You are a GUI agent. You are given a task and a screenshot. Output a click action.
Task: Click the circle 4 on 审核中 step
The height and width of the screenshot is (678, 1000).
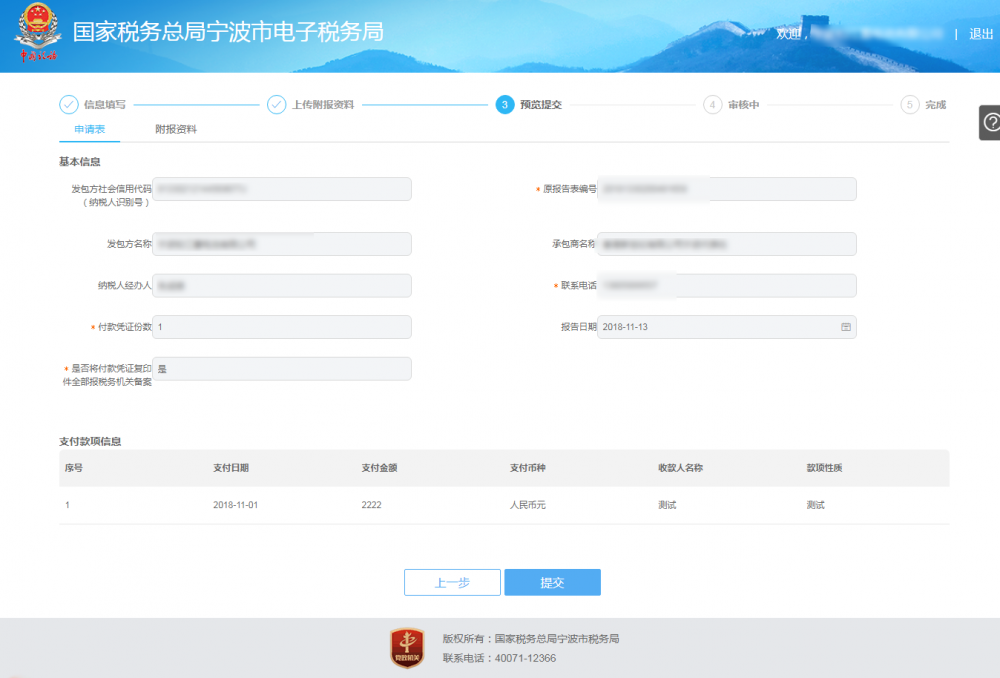713,103
